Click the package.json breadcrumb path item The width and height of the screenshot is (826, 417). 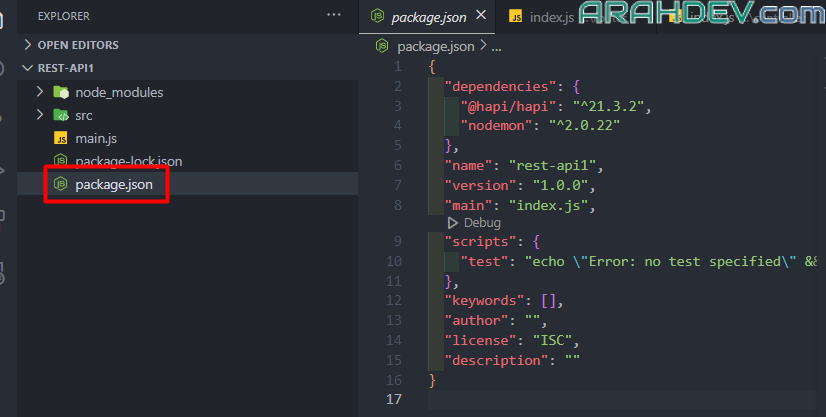(x=437, y=46)
